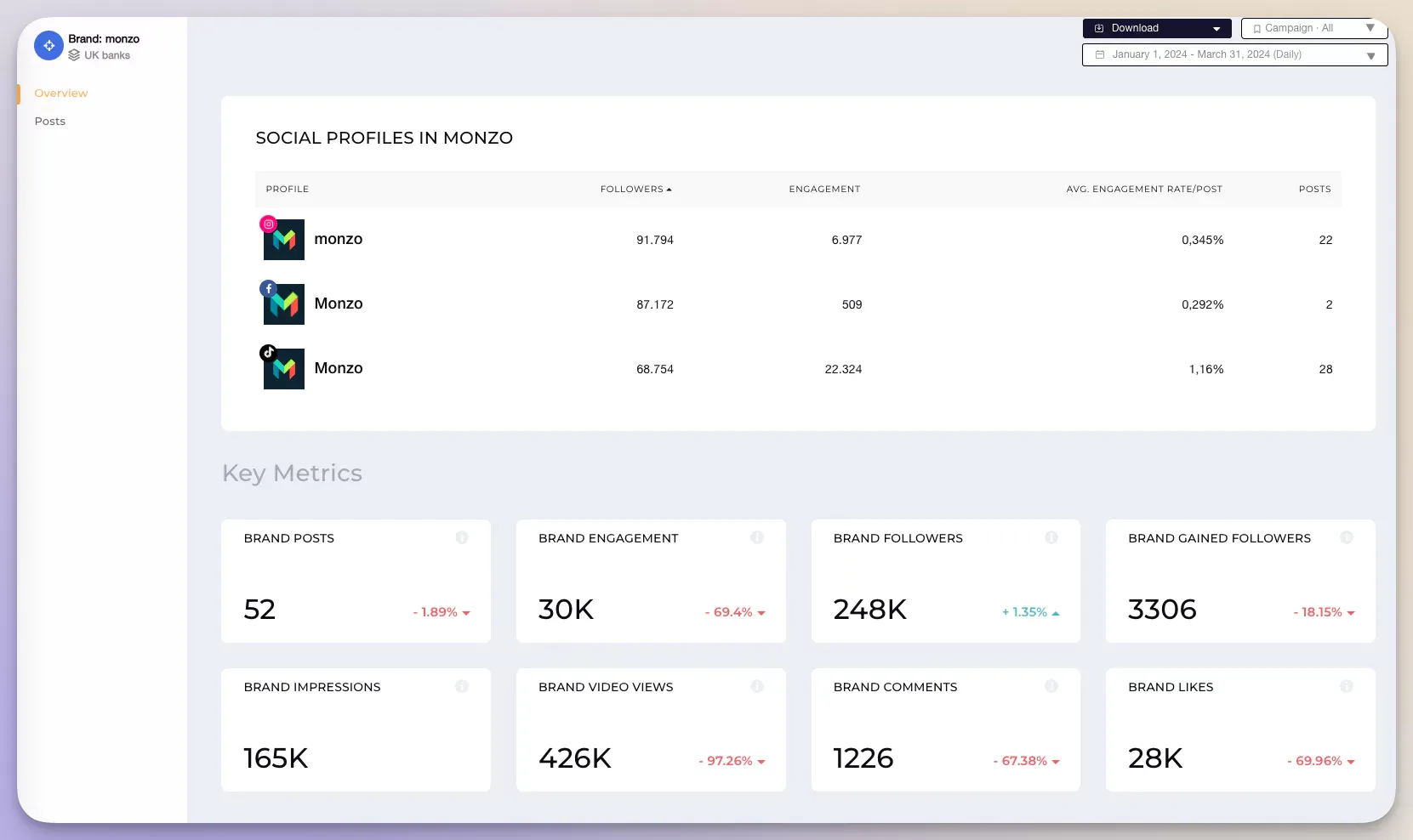Sort by Avg. Engagement Rate/Post column
Image resolution: width=1413 pixels, height=840 pixels.
(x=1144, y=189)
